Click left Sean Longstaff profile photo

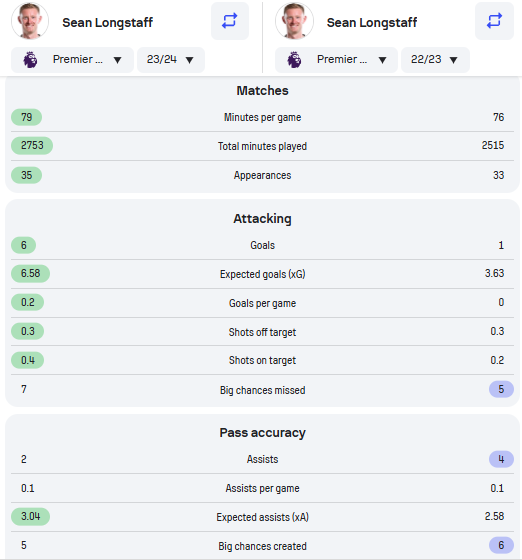30,21
